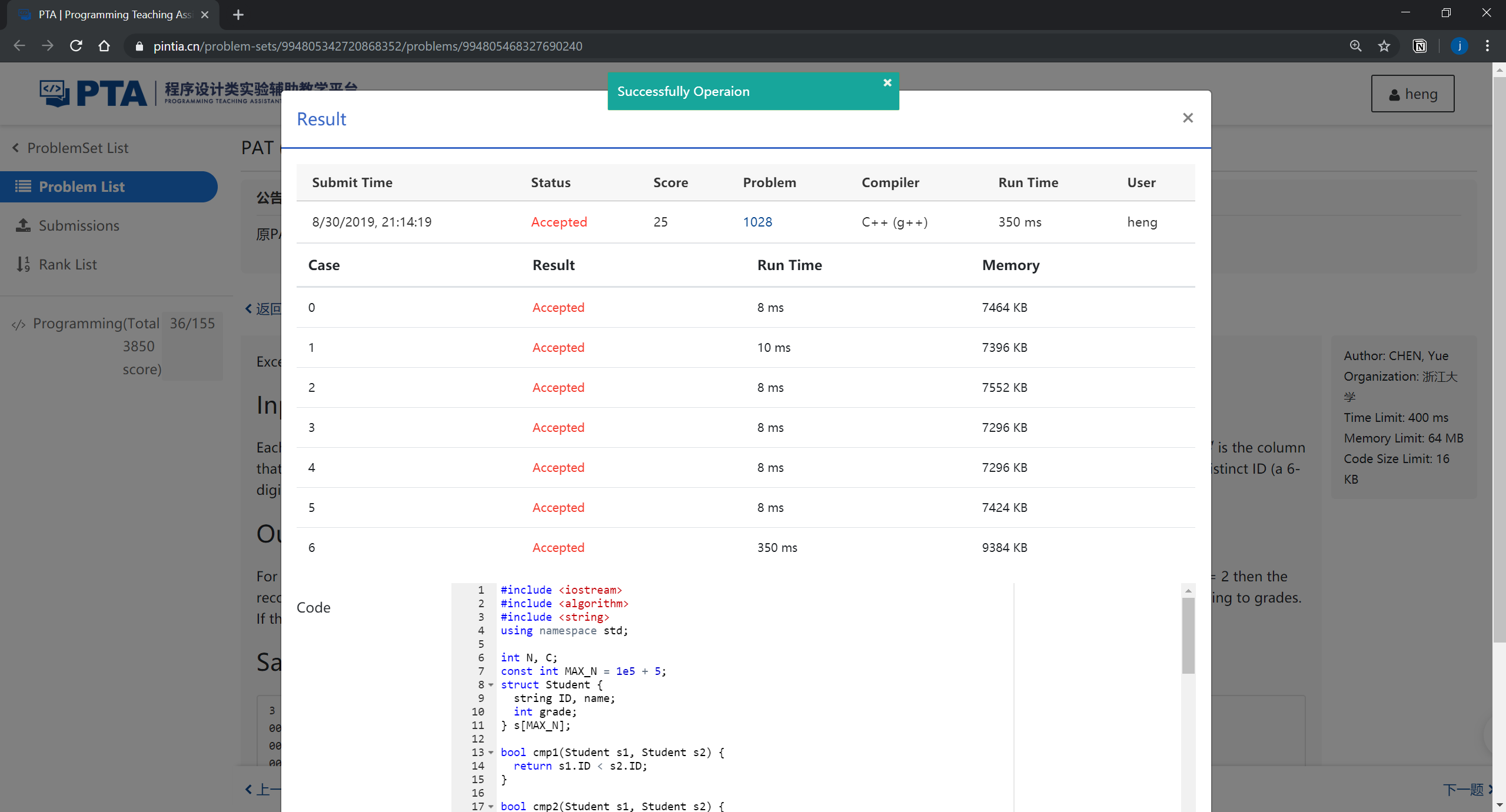Select Problem List in the sidebar
The image size is (1506, 812).
108,187
